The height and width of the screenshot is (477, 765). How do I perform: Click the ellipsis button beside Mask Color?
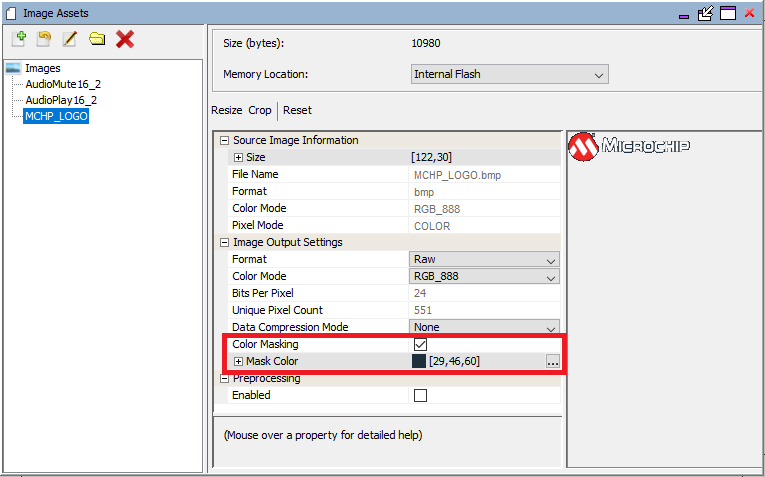[552, 362]
